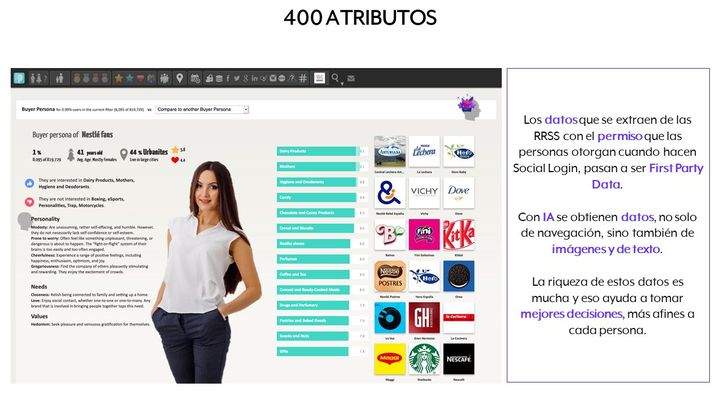
Task: Open the La Voz brand thumbnail
Action: pyautogui.click(x=390, y=318)
